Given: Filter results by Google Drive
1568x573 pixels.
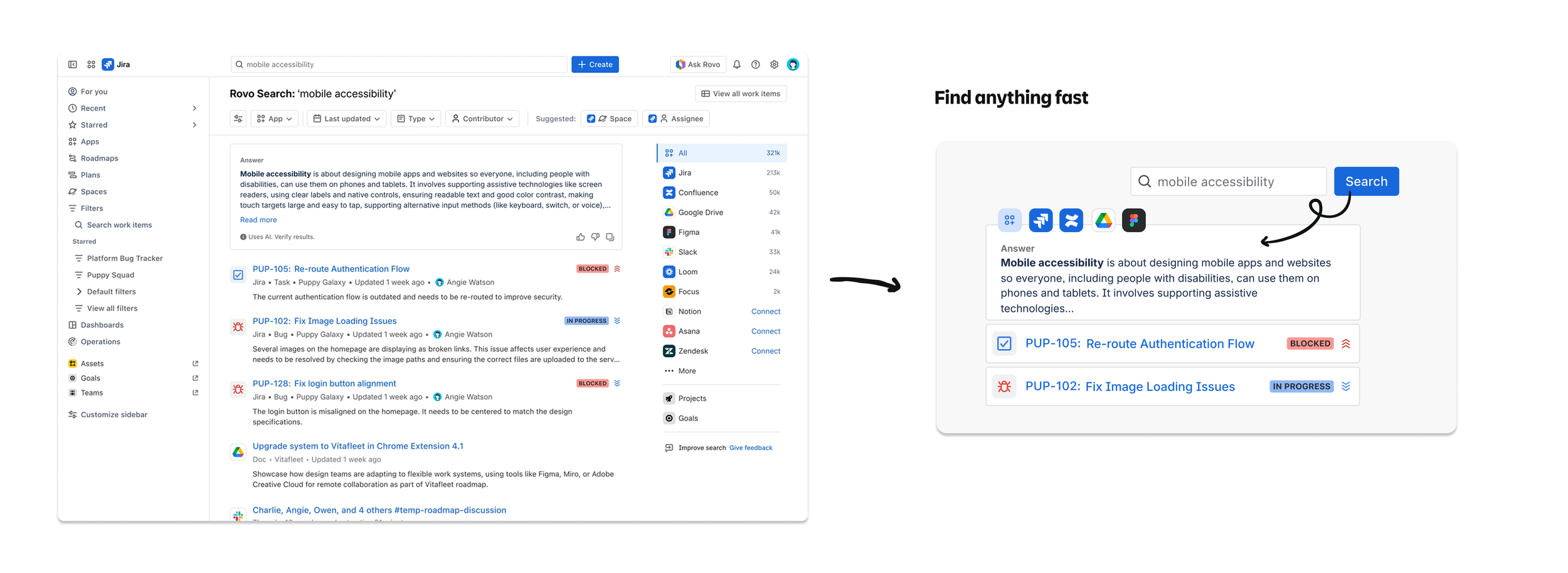Looking at the screenshot, I should click(x=722, y=213).
